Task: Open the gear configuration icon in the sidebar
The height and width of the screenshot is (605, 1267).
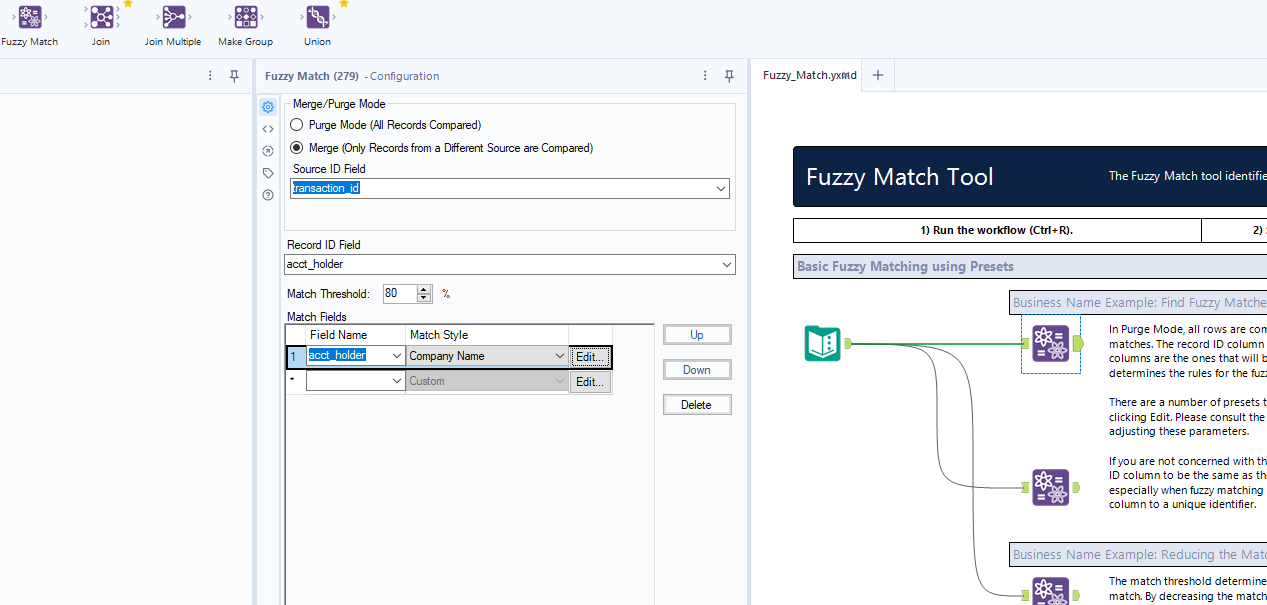Action: pyautogui.click(x=267, y=107)
